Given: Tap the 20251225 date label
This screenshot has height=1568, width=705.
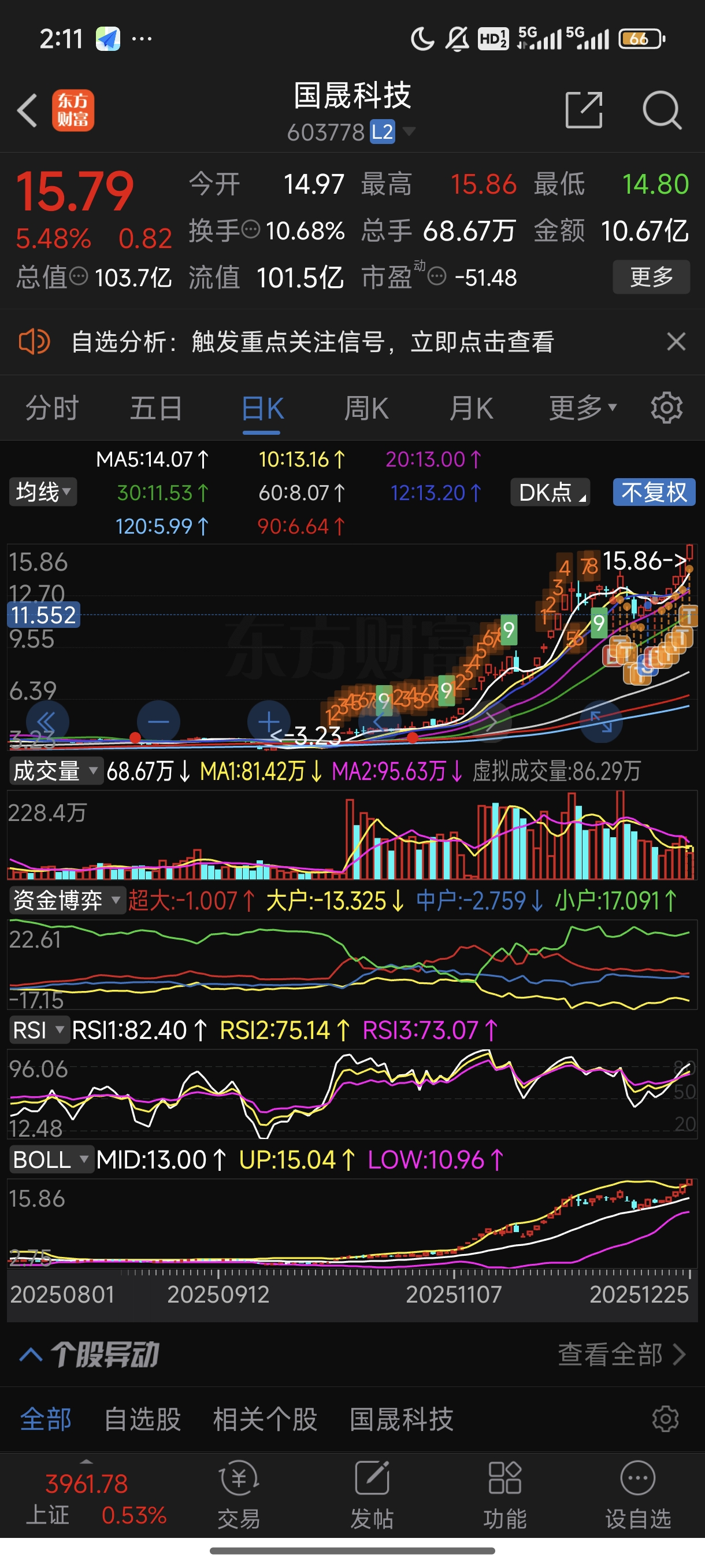Looking at the screenshot, I should 639,1293.
